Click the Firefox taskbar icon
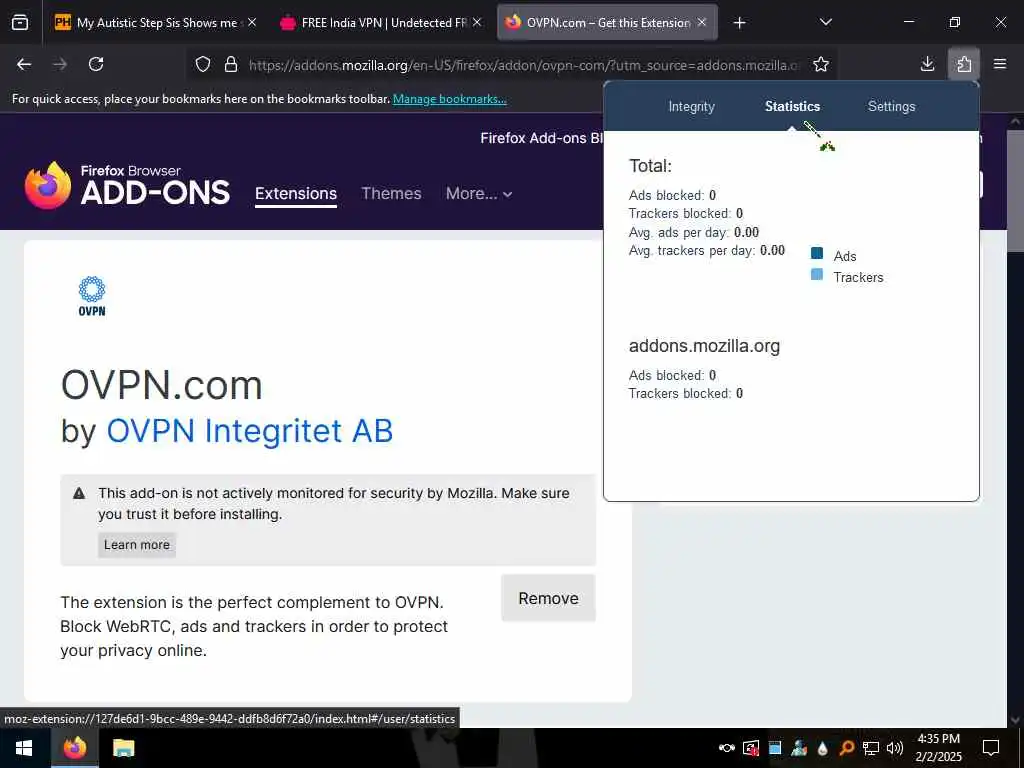 point(74,748)
